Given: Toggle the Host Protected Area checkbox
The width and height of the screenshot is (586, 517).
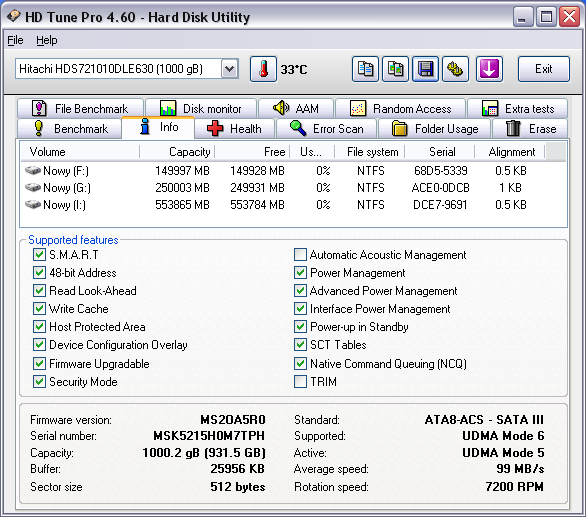Looking at the screenshot, I should click(x=39, y=326).
